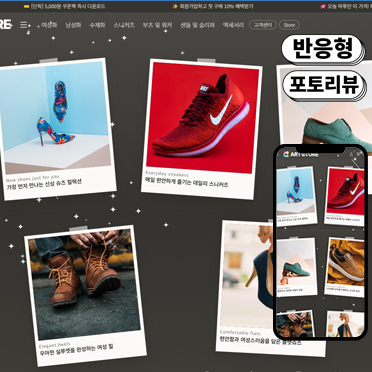Open the 부츠 및 워커 category
372x372 pixels.
157,25
